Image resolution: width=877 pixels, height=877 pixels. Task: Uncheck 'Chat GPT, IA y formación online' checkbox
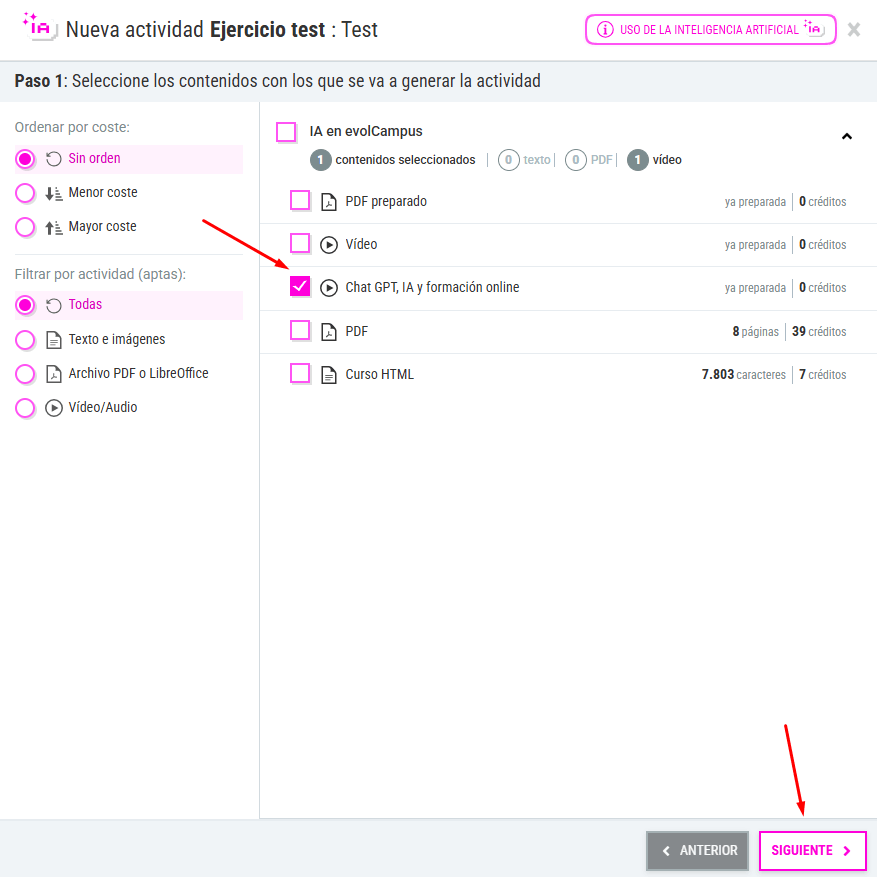[300, 287]
